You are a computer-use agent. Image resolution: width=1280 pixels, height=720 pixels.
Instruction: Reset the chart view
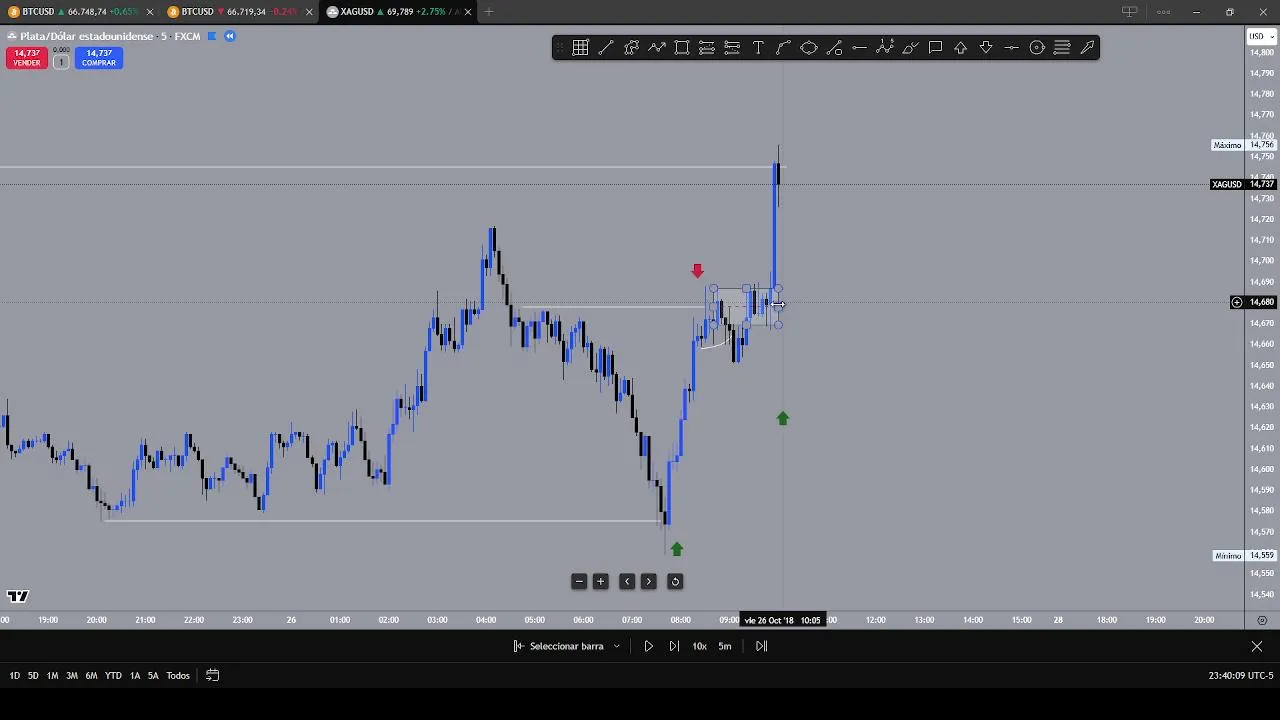point(675,582)
